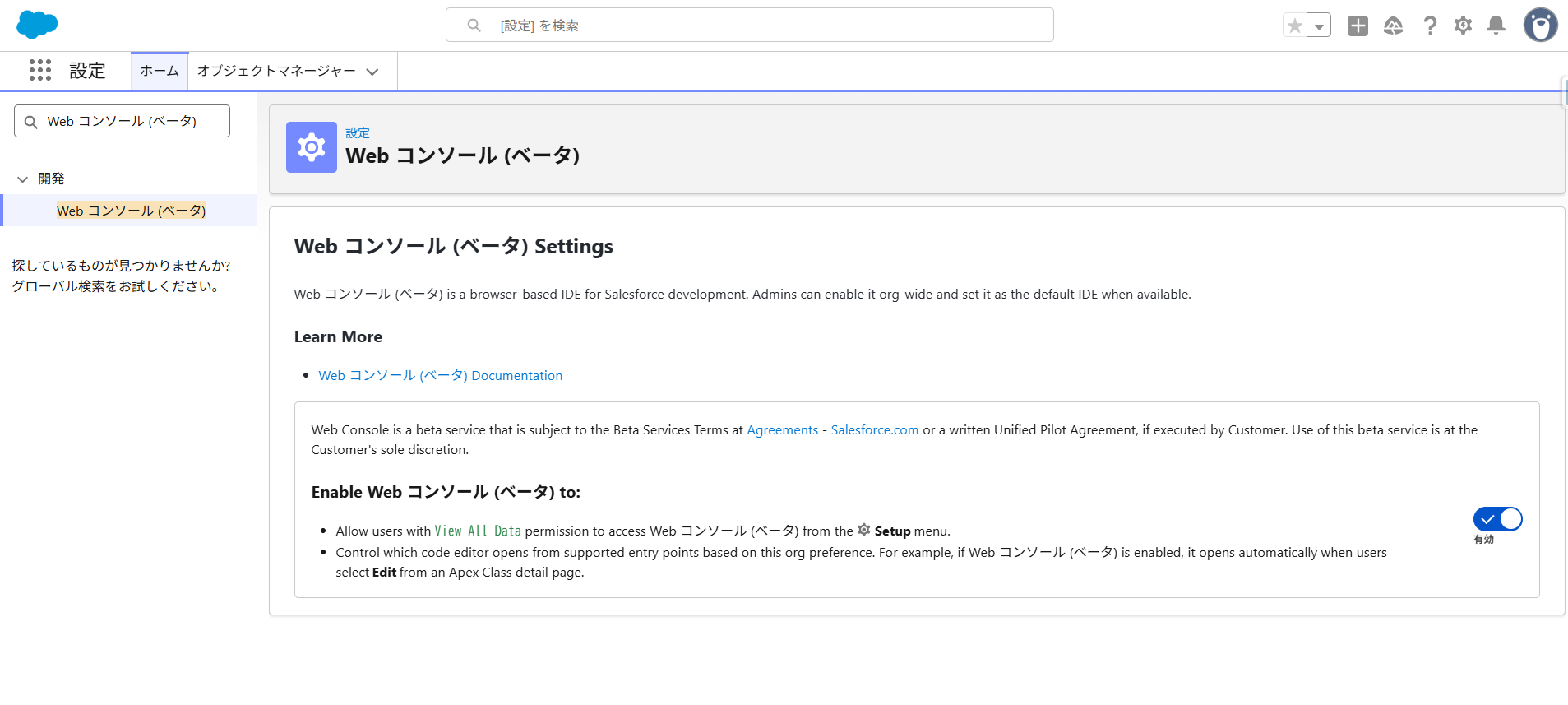1568x705 pixels.
Task: Click the 設定 app name label
Action: point(87,71)
